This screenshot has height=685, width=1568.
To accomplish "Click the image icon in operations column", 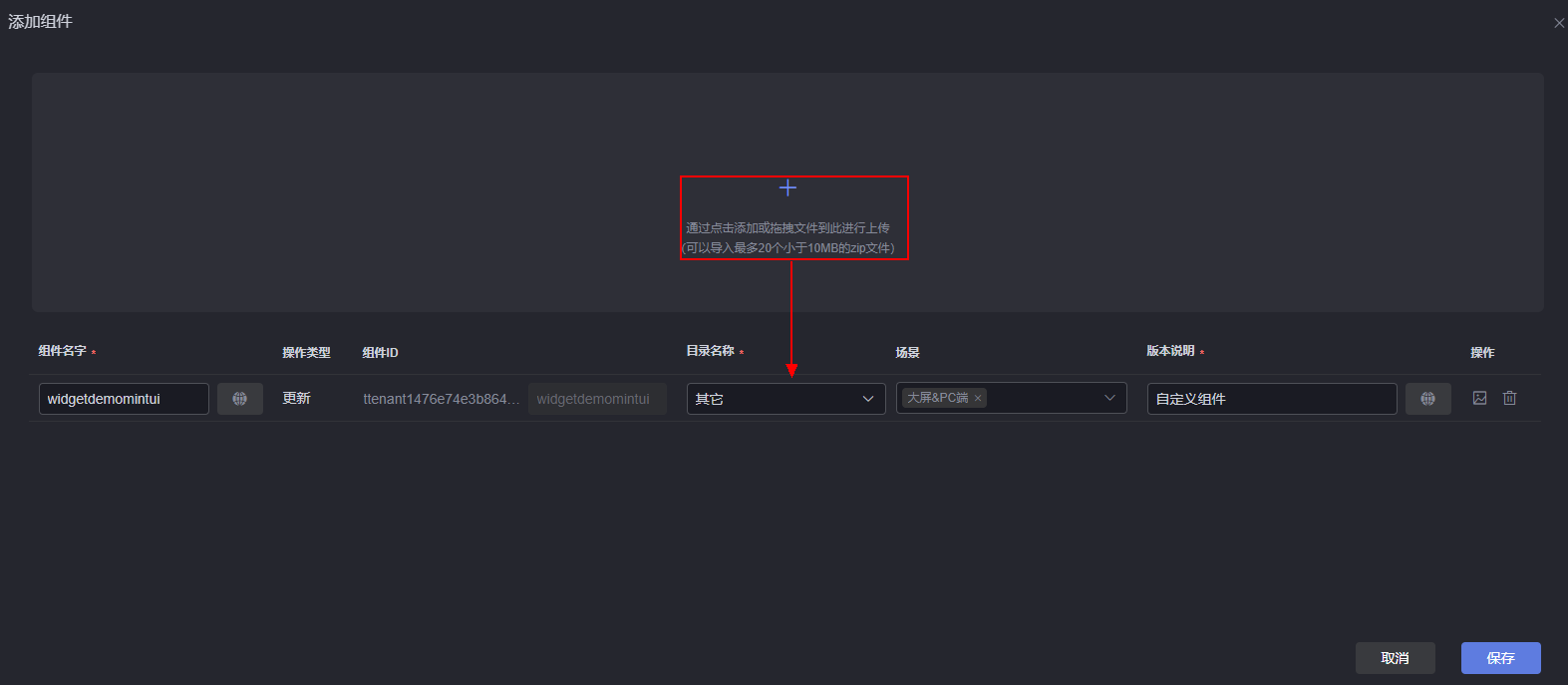I will click(1479, 398).
